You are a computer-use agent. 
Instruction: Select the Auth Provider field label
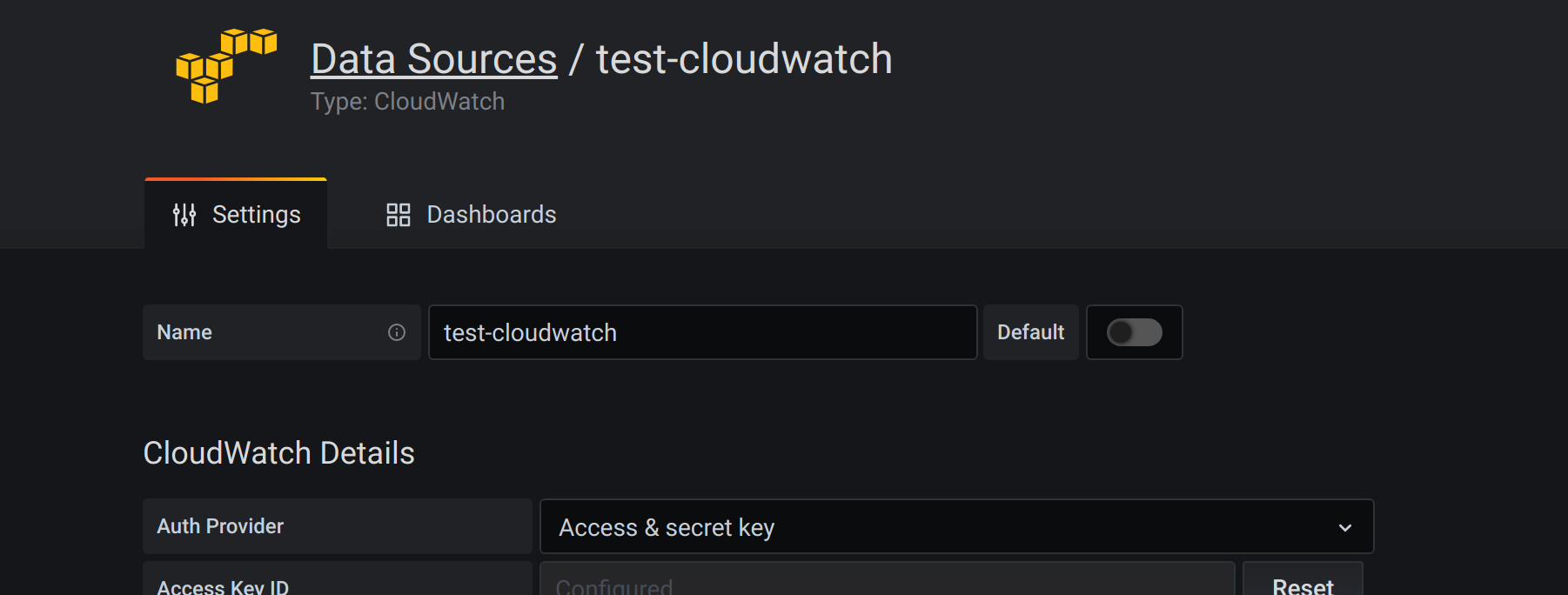click(219, 526)
